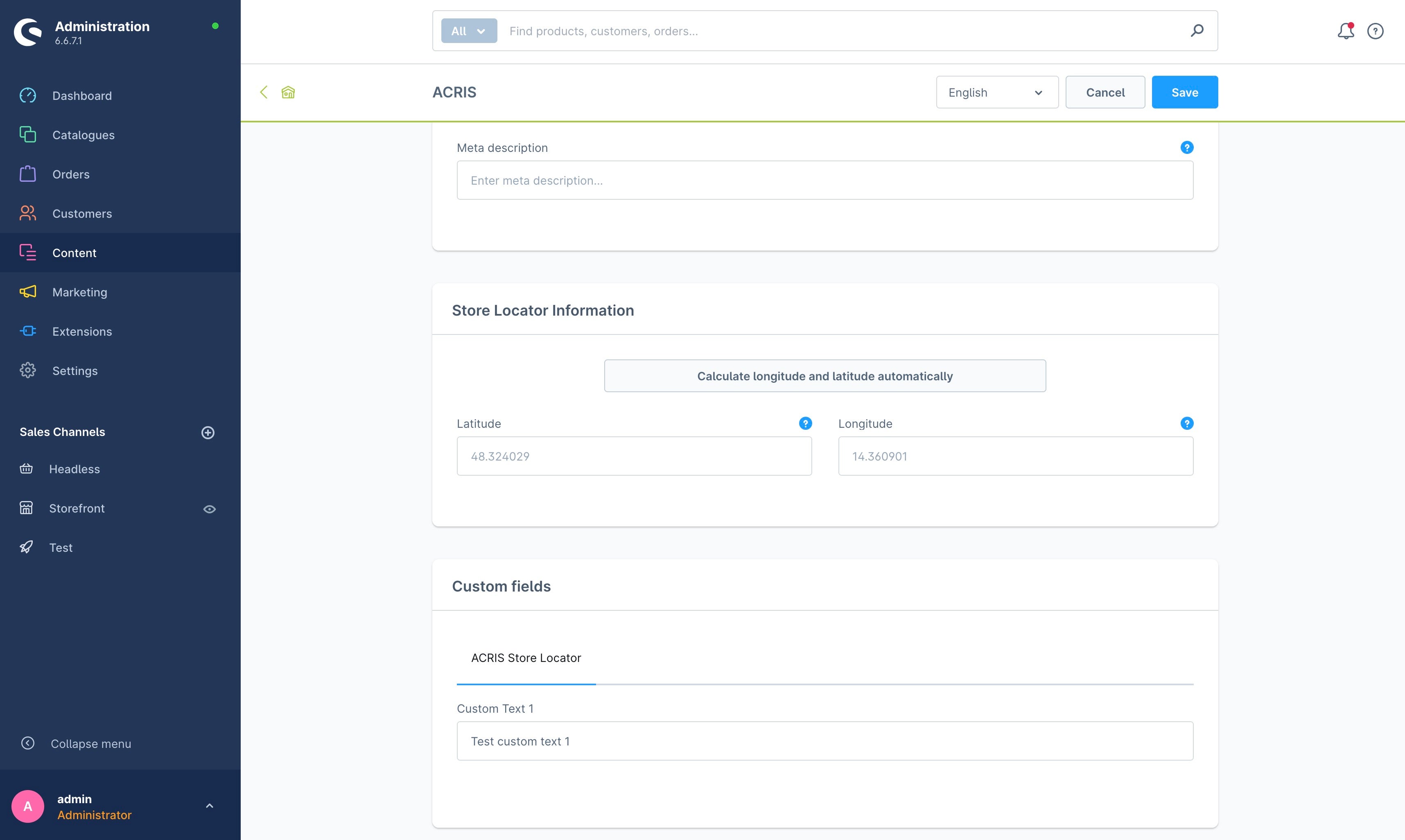Click the green store module icon
Viewport: 1405px width, 840px height.
click(x=288, y=92)
